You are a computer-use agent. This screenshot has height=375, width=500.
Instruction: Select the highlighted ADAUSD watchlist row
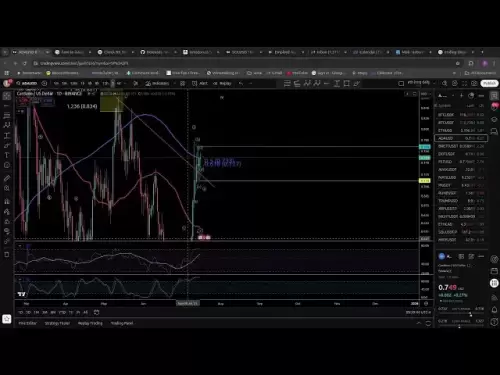(461, 138)
